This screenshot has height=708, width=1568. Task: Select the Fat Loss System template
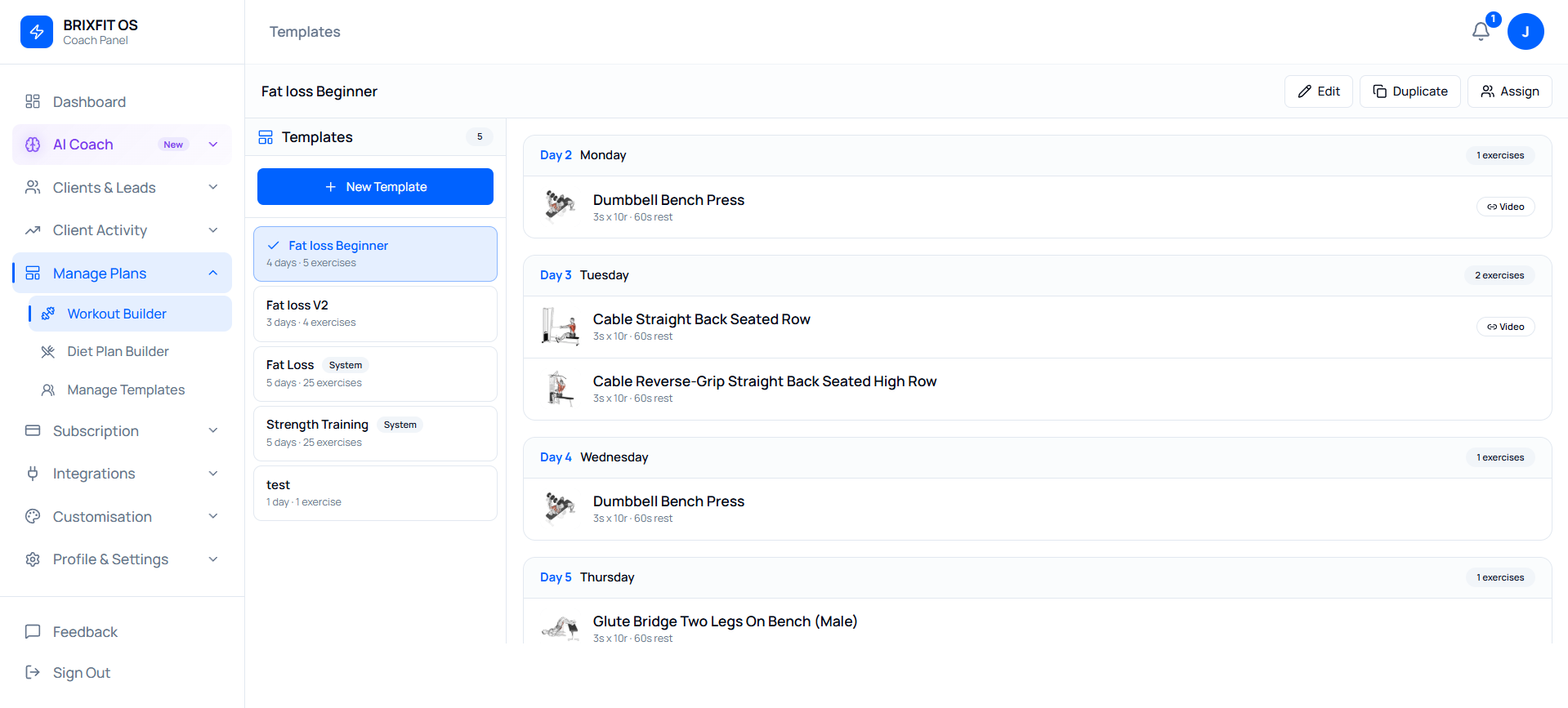click(375, 374)
